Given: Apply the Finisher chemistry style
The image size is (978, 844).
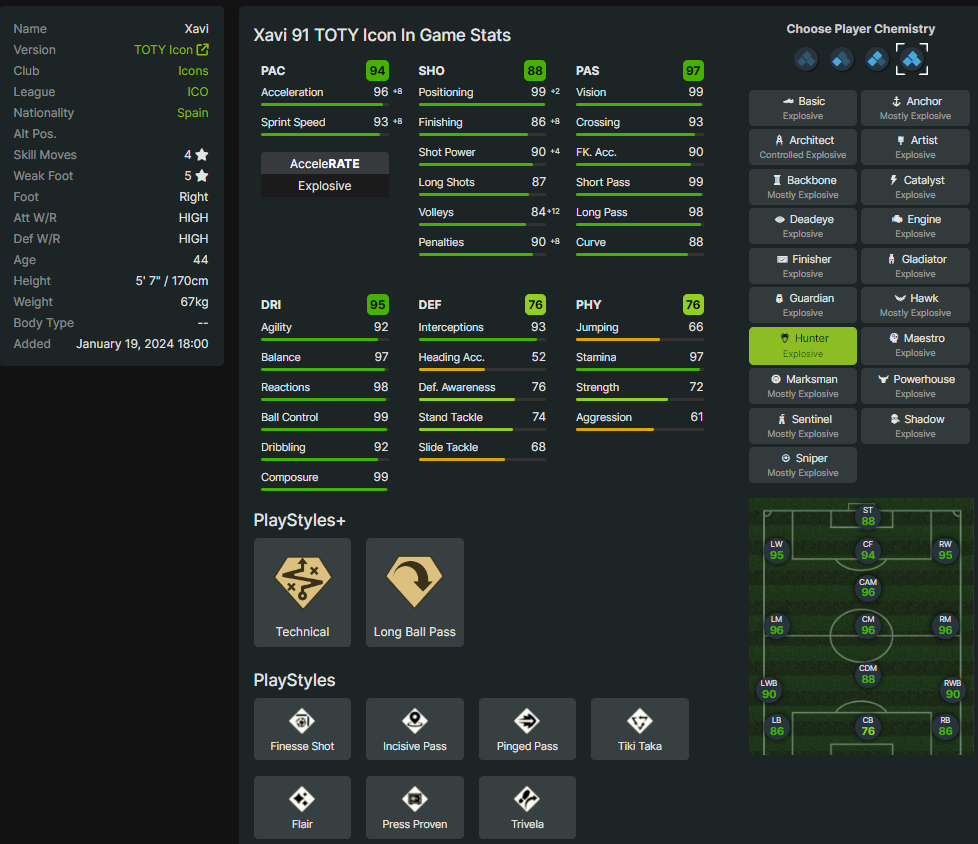Looking at the screenshot, I should pos(803,266).
